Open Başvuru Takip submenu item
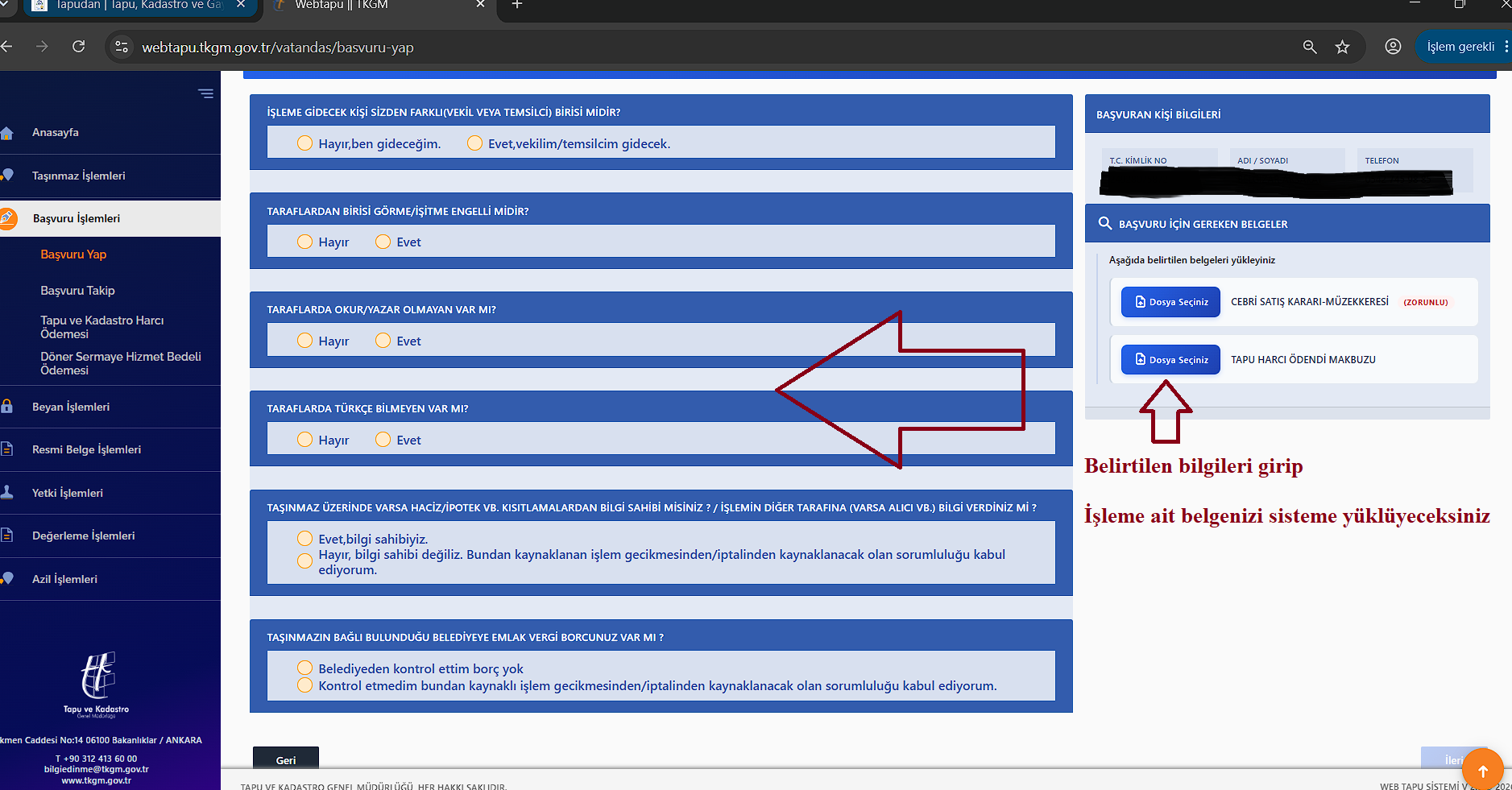The image size is (1512, 790). pos(77,291)
